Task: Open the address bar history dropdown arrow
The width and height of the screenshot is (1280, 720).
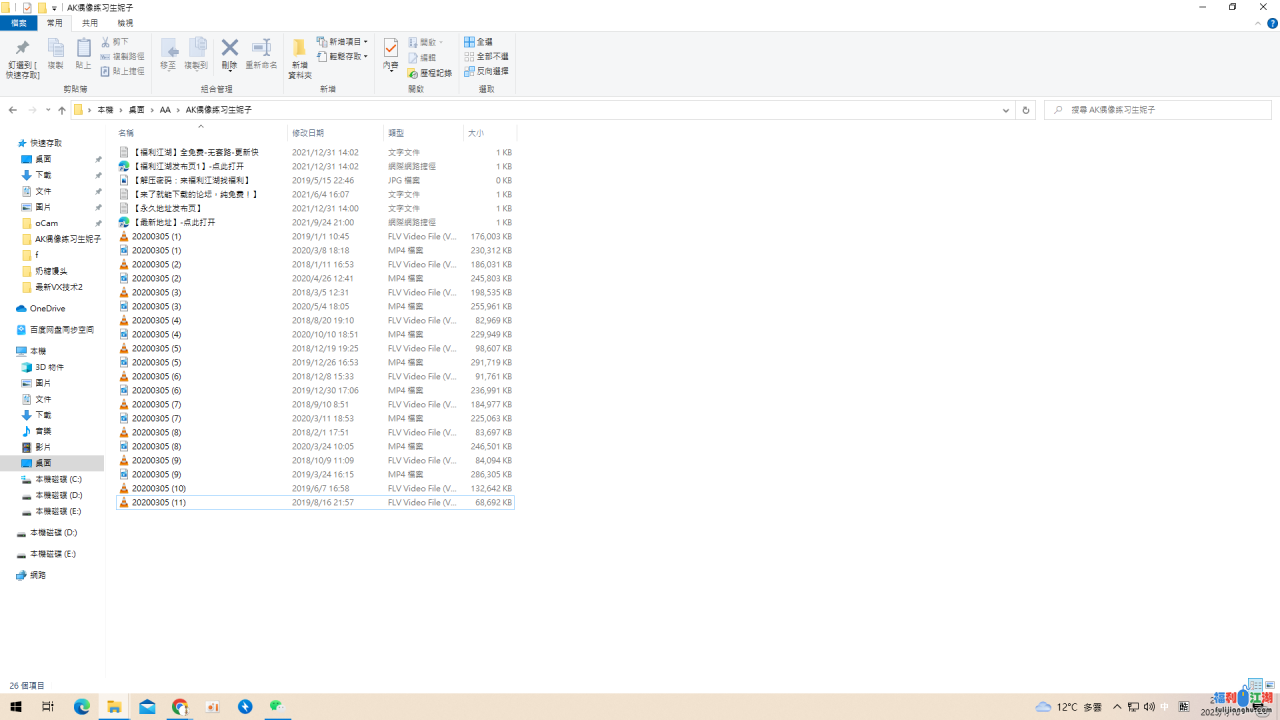Action: (1005, 110)
